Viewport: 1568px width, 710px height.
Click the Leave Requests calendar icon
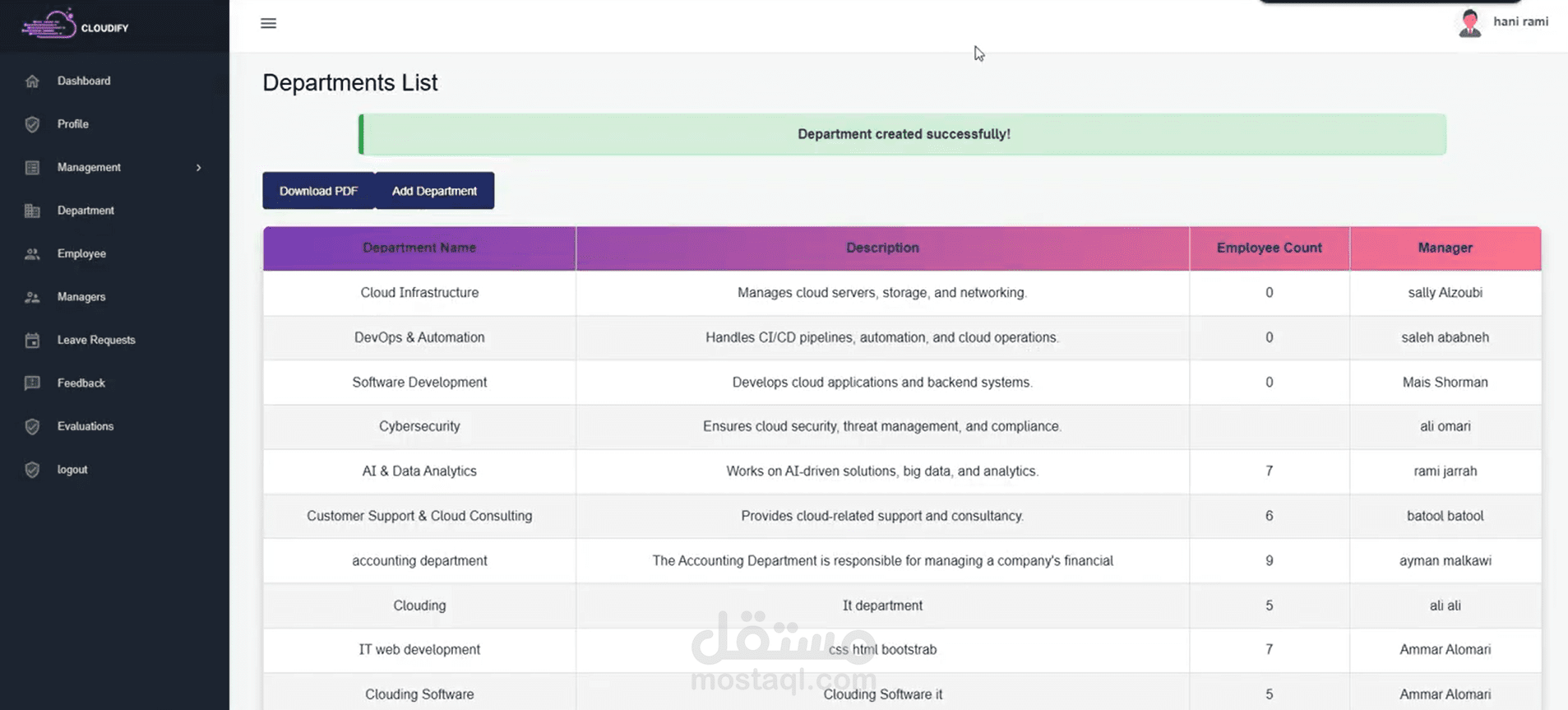tap(32, 340)
